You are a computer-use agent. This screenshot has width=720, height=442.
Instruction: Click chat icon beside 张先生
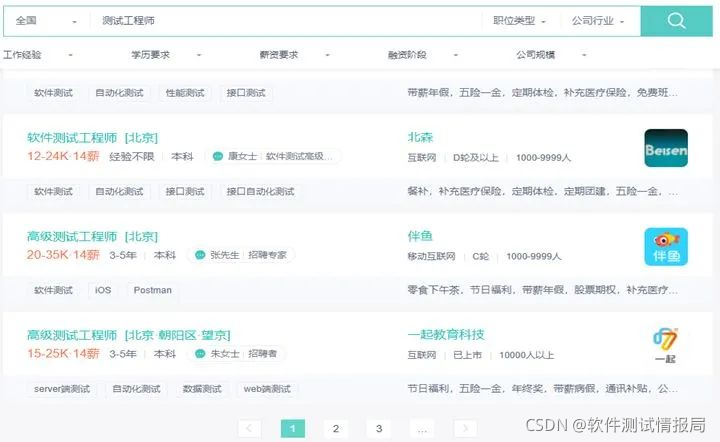(x=200, y=255)
